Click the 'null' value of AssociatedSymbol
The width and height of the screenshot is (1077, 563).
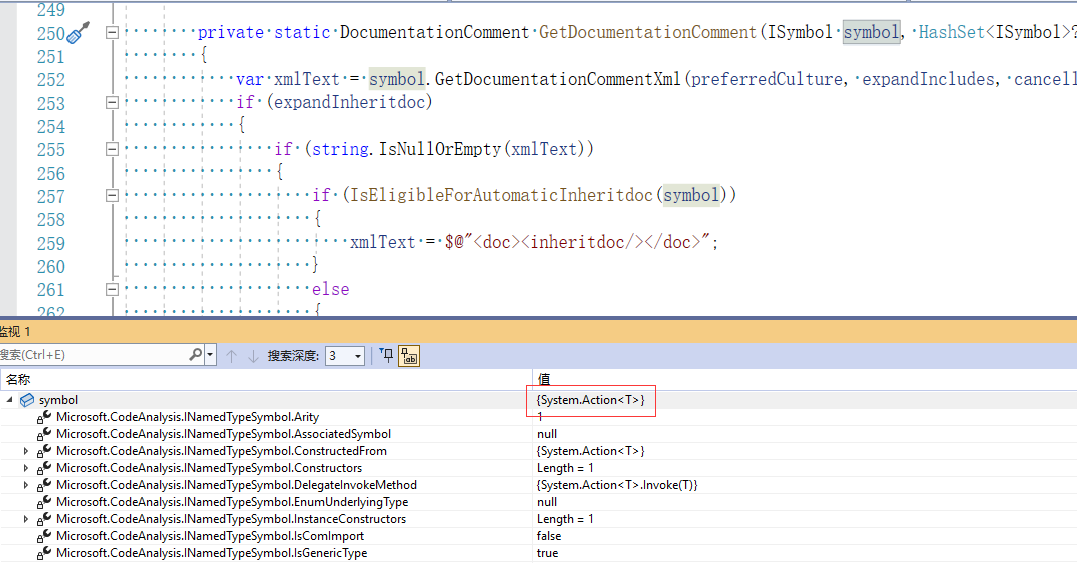547,434
